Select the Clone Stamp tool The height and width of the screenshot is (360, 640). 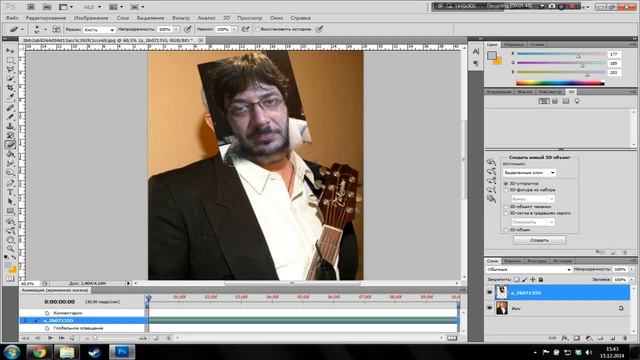pyautogui.click(x=10, y=126)
